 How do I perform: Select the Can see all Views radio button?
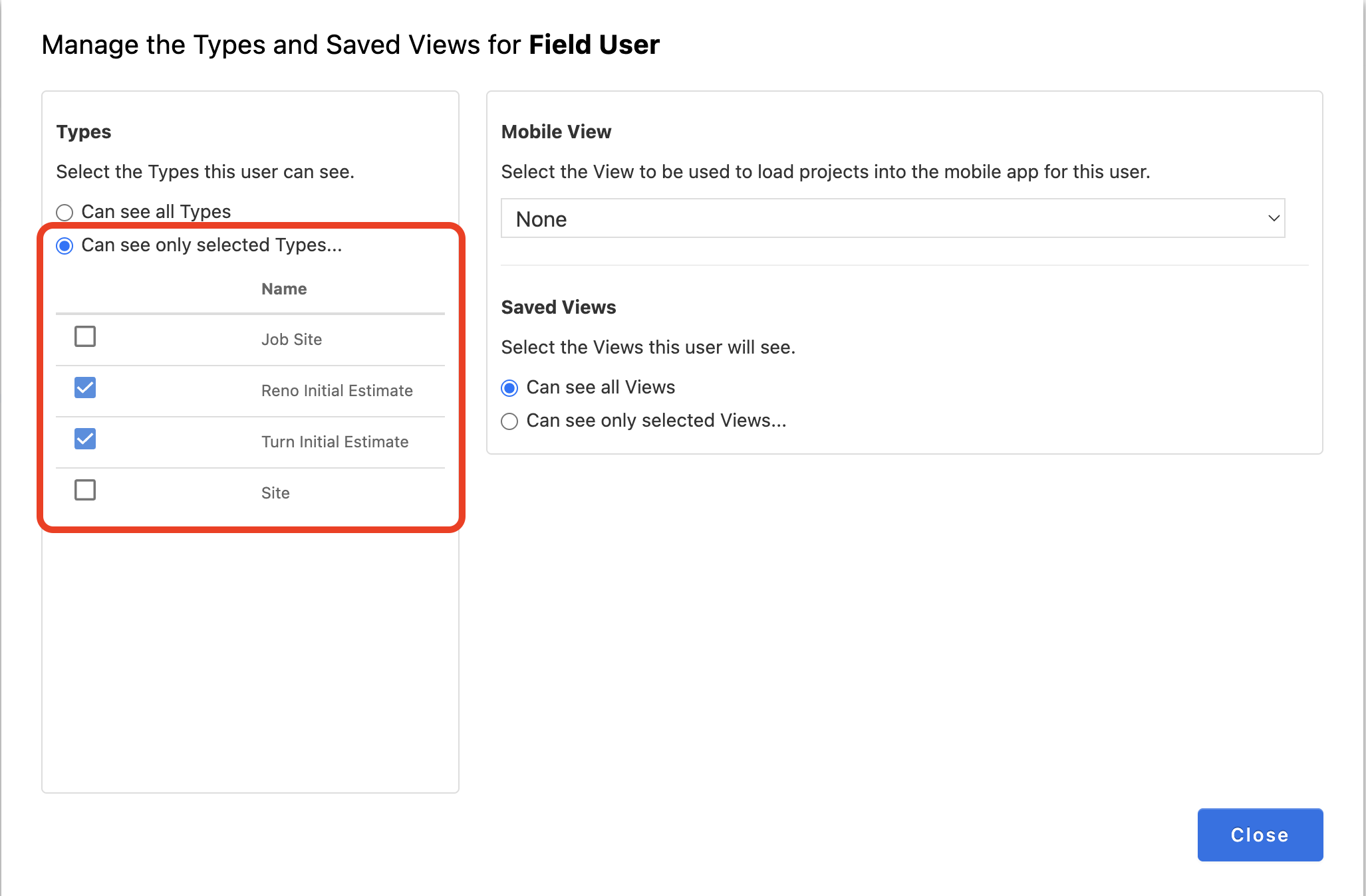(509, 388)
